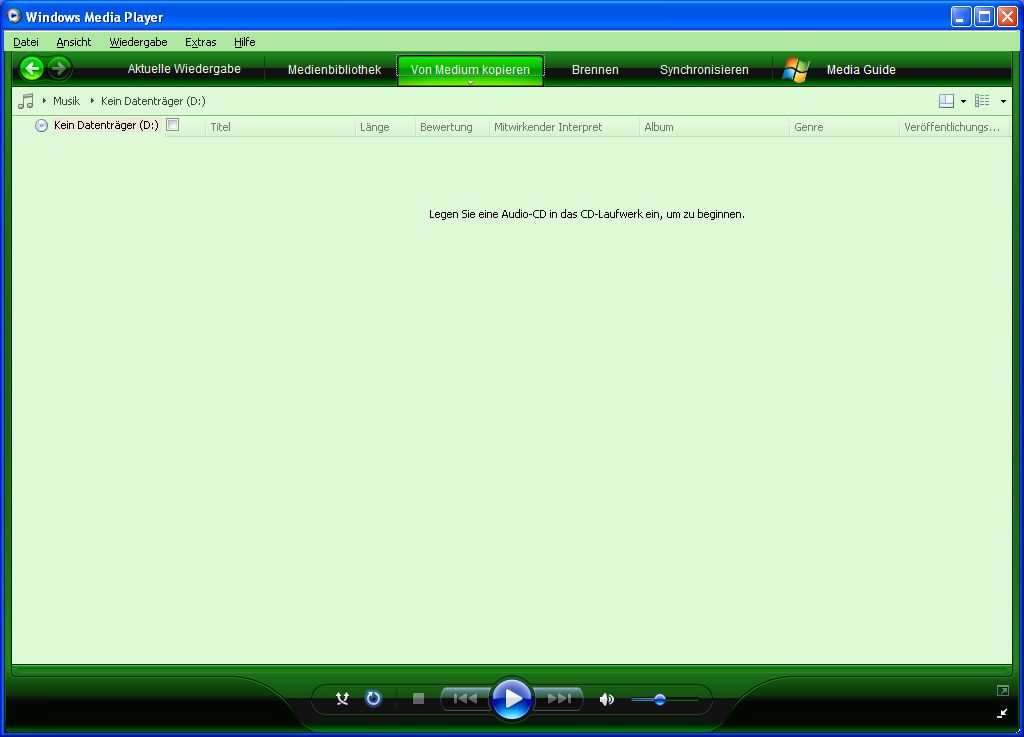
Task: Minimize the Windows Media Player window
Action: click(x=961, y=16)
